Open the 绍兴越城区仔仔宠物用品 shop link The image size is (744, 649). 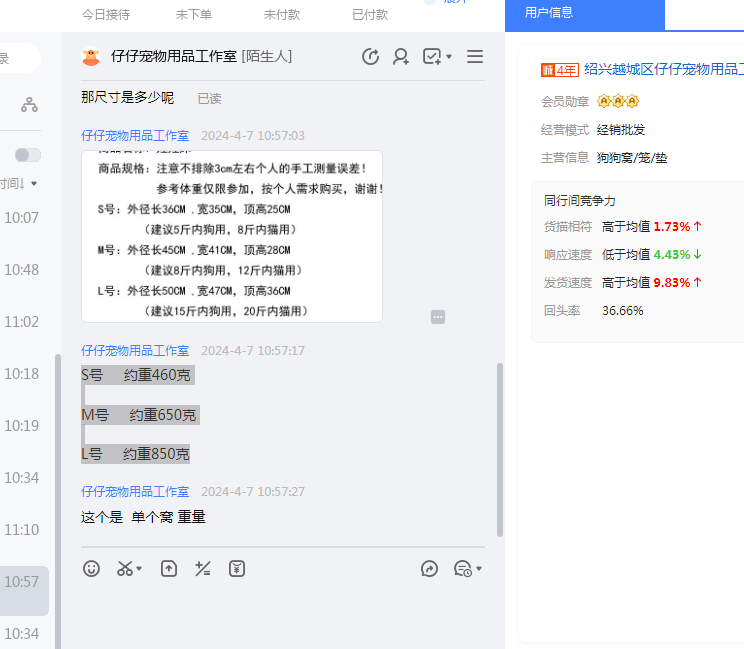(x=663, y=70)
